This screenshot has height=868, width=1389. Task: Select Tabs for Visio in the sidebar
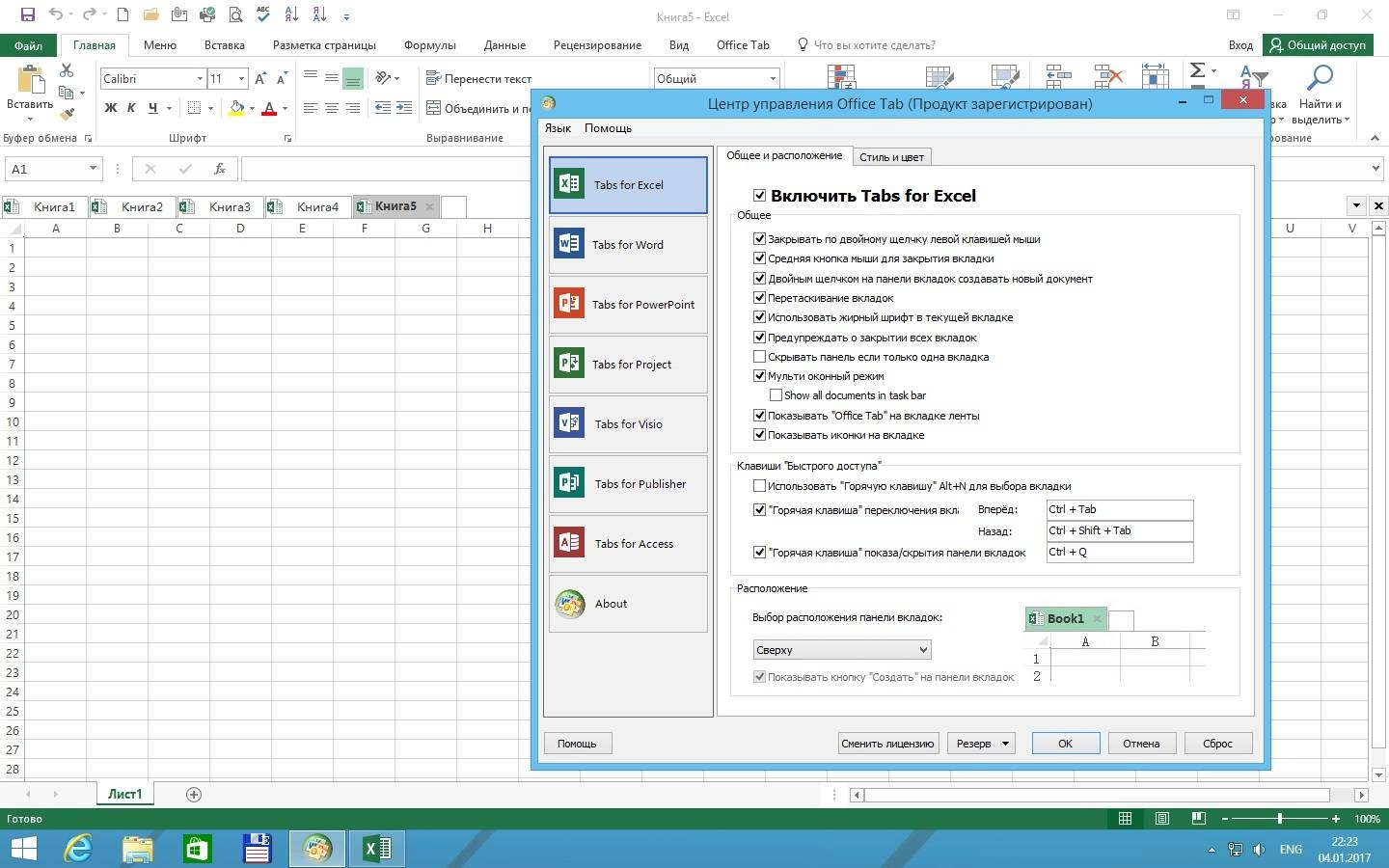point(628,424)
